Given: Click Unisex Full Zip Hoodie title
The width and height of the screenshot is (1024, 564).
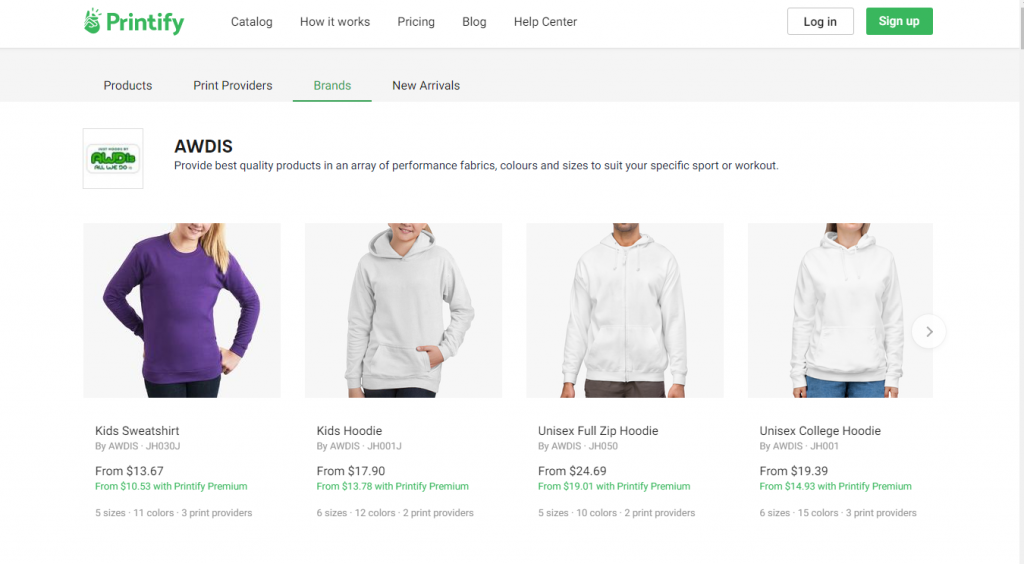Looking at the screenshot, I should pyautogui.click(x=598, y=431).
